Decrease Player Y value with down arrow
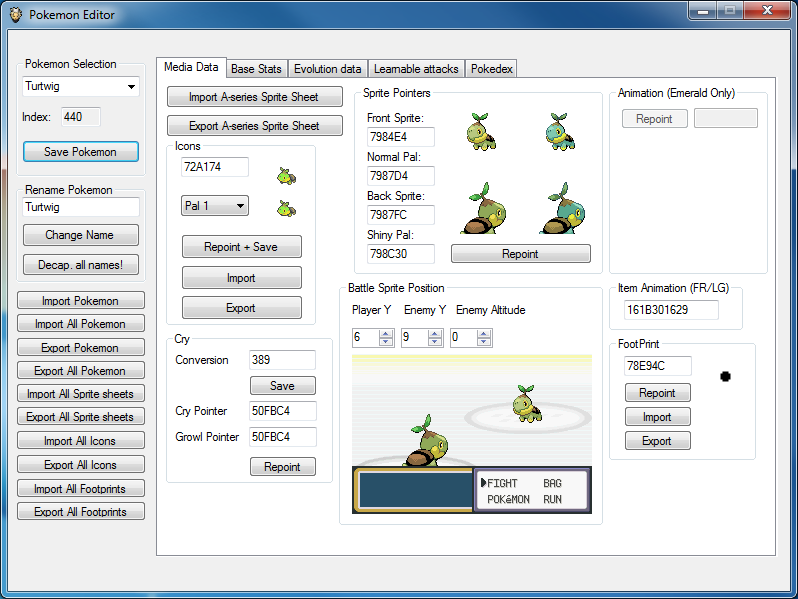Image resolution: width=798 pixels, height=599 pixels. click(x=386, y=341)
